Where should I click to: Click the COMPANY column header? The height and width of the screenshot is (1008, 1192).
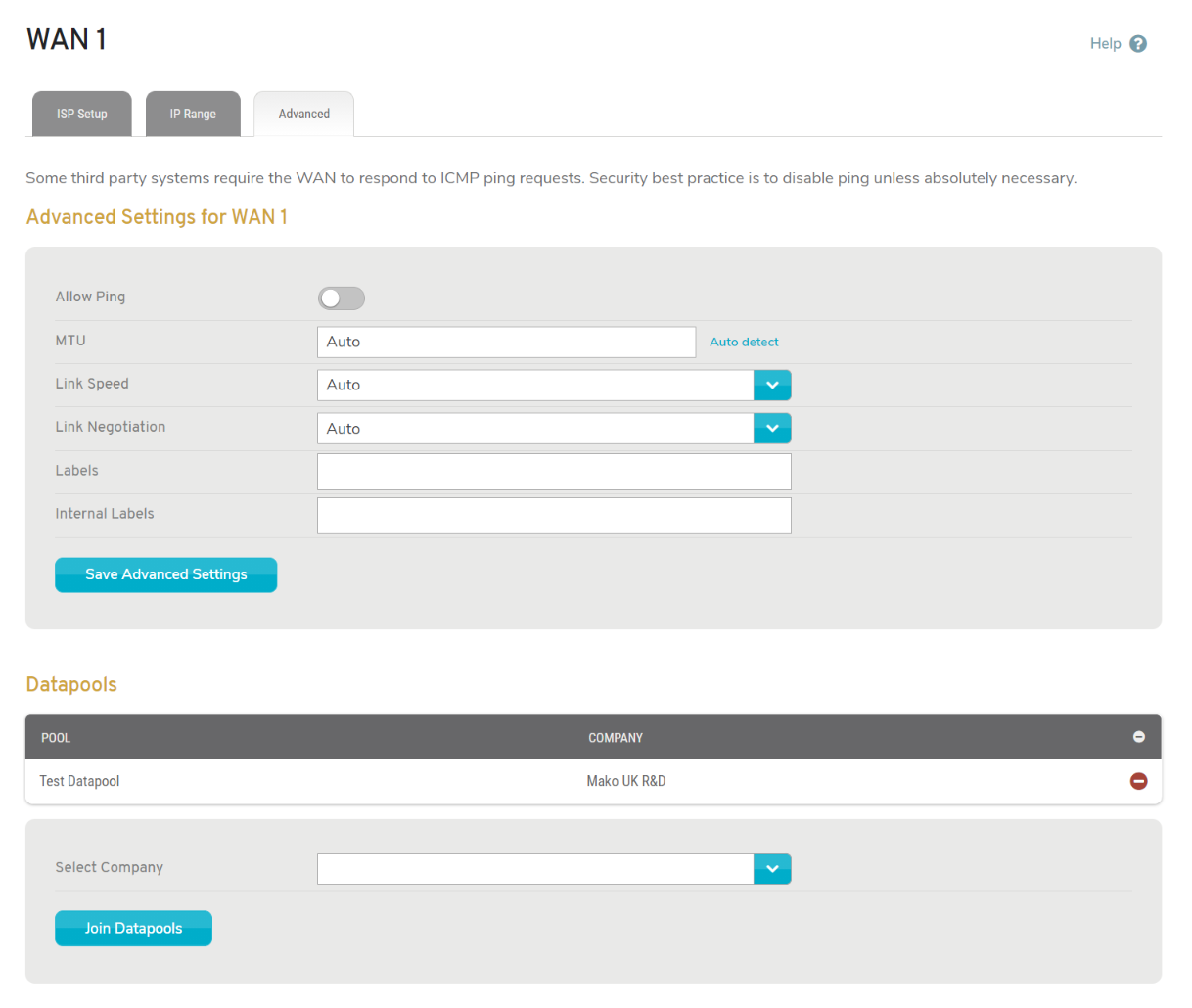click(616, 738)
